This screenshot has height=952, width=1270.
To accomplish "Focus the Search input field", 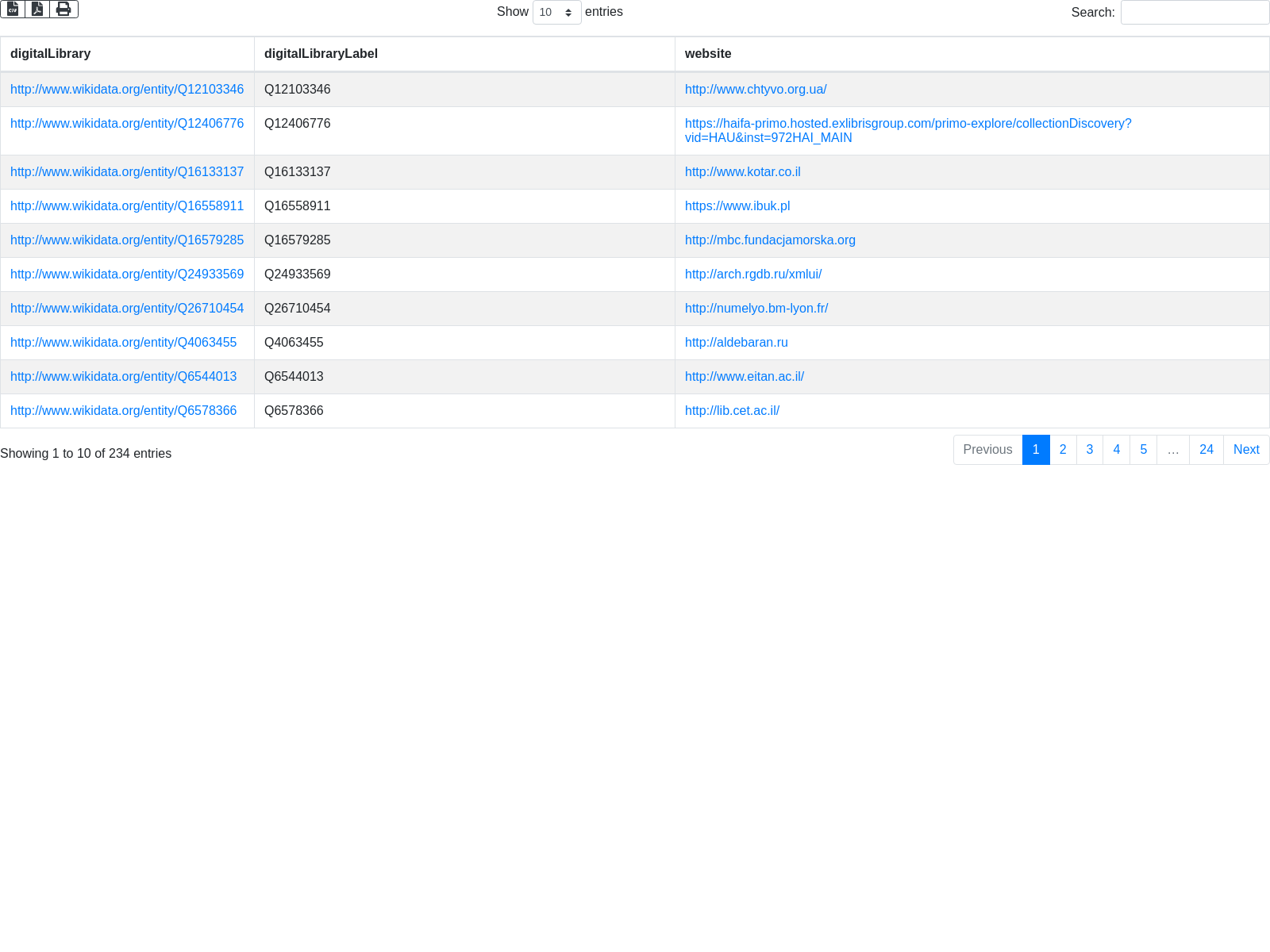I will point(1195,13).
